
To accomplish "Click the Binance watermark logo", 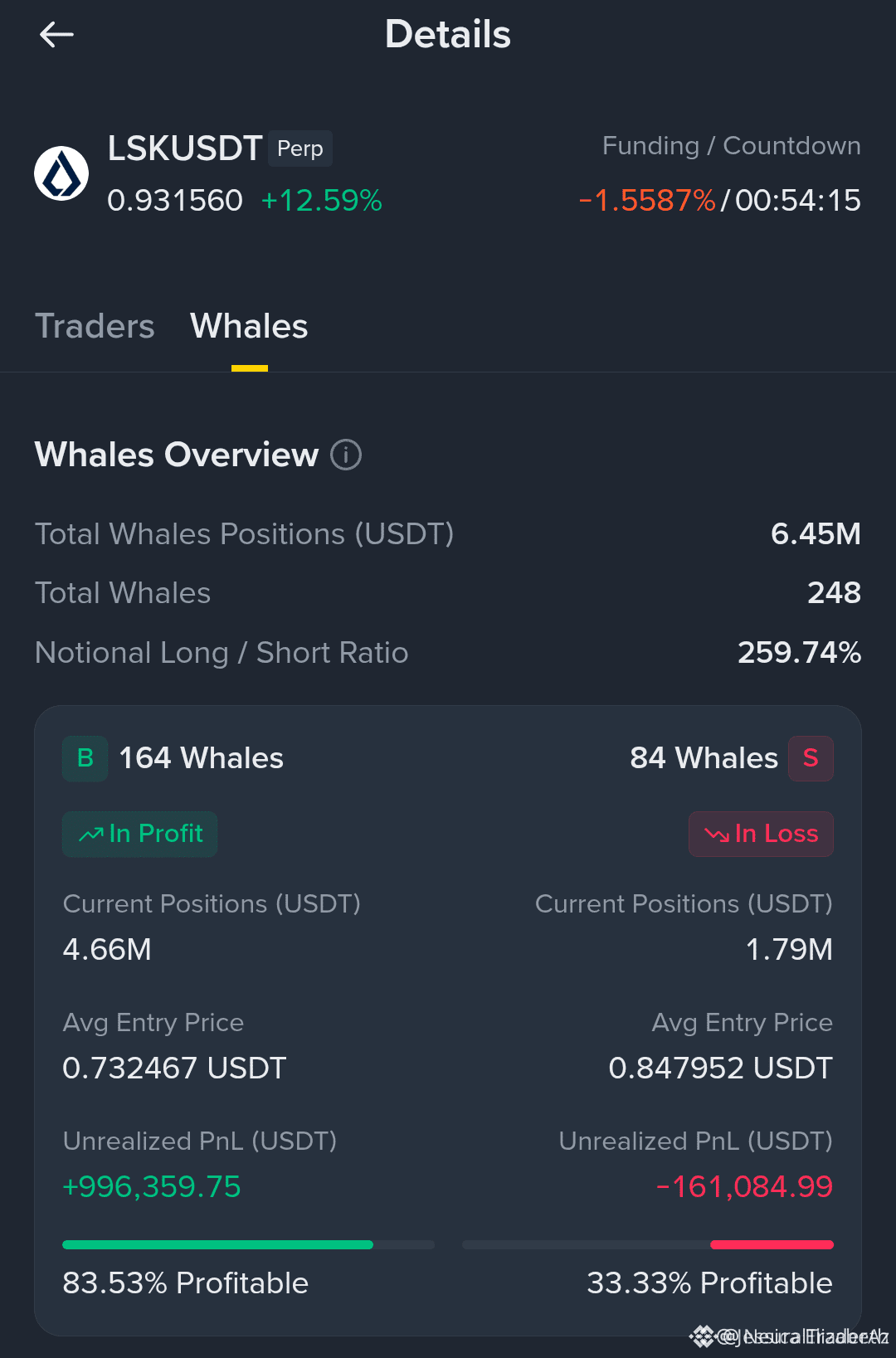I will tap(703, 1336).
